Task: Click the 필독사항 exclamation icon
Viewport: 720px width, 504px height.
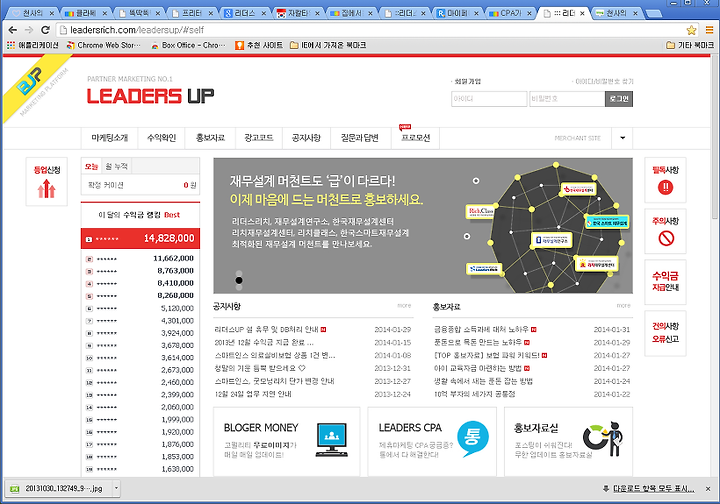Action: coord(665,187)
